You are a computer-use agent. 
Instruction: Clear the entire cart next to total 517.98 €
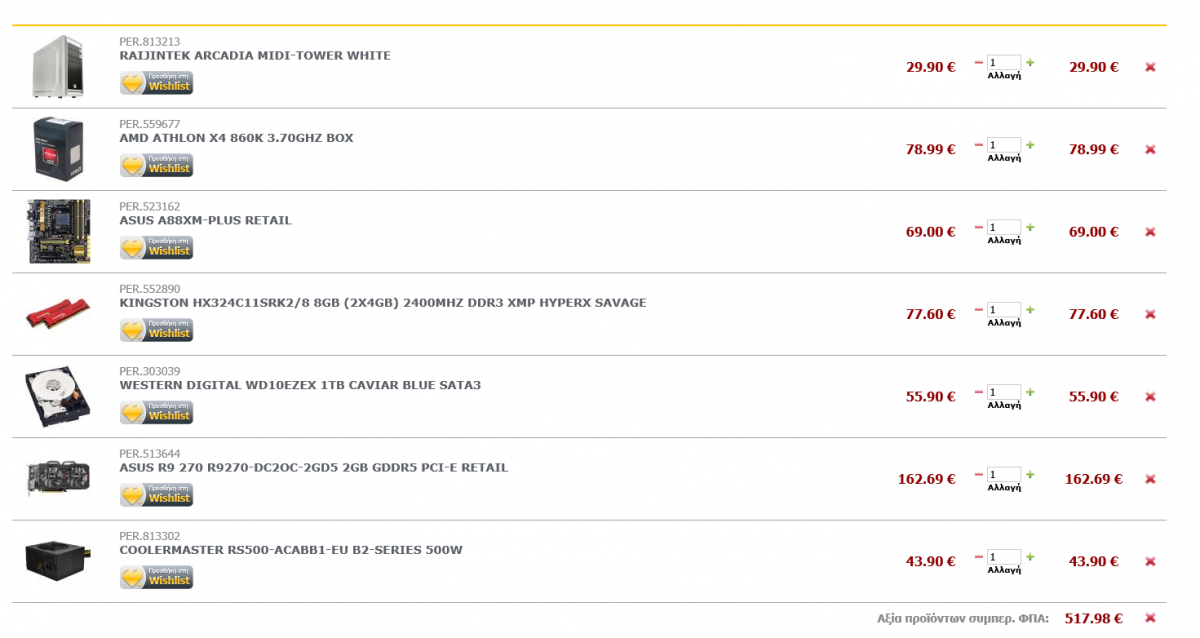click(1150, 618)
